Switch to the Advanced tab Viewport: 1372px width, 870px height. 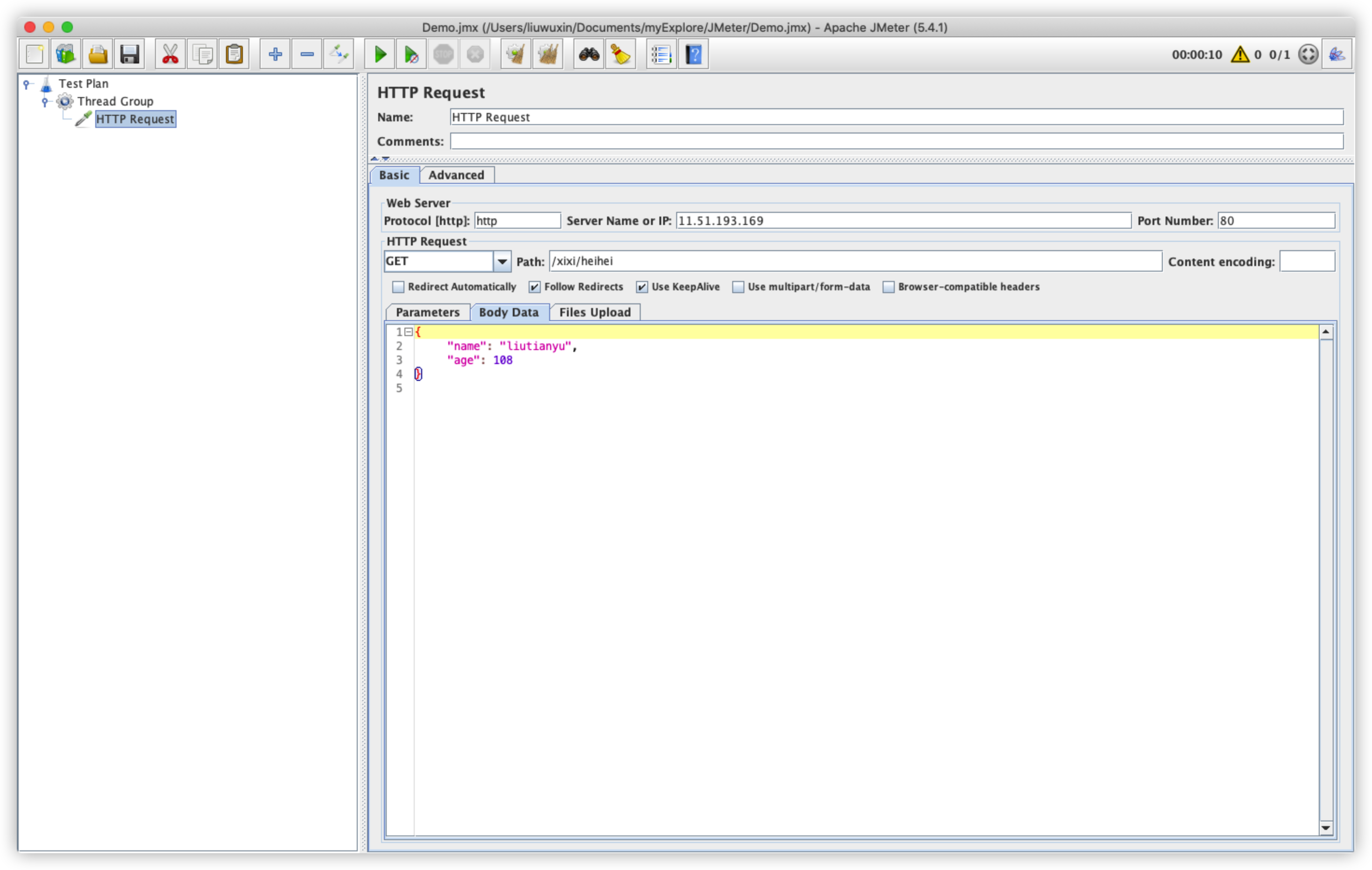[456, 175]
